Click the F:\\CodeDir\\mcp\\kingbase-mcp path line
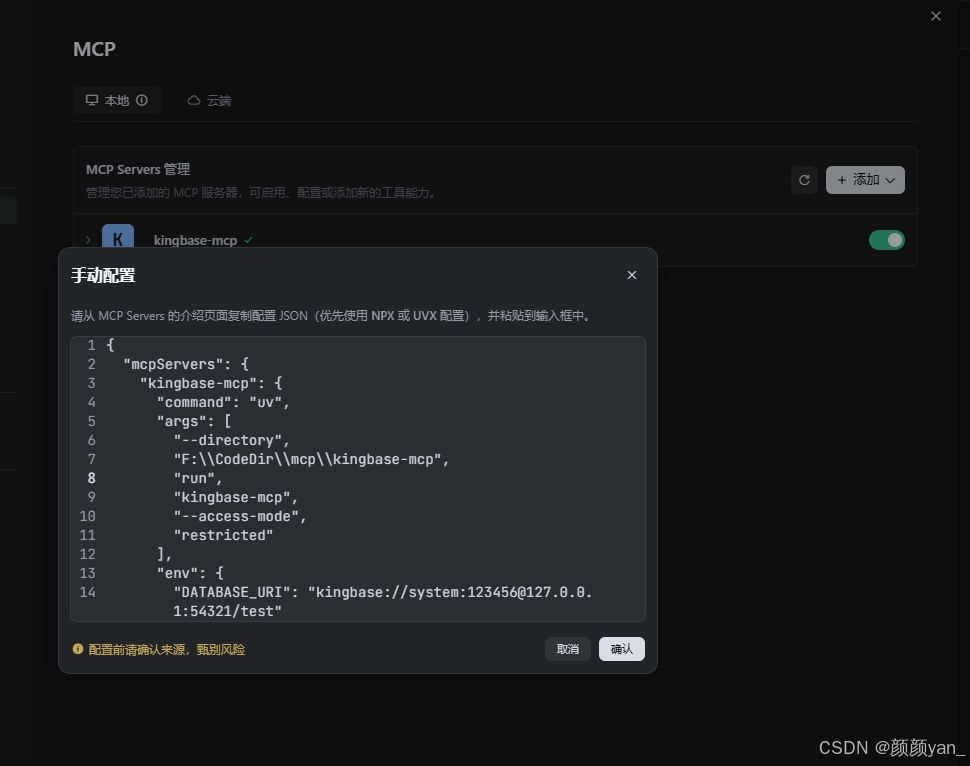Image resolution: width=970 pixels, height=766 pixels. [311, 459]
